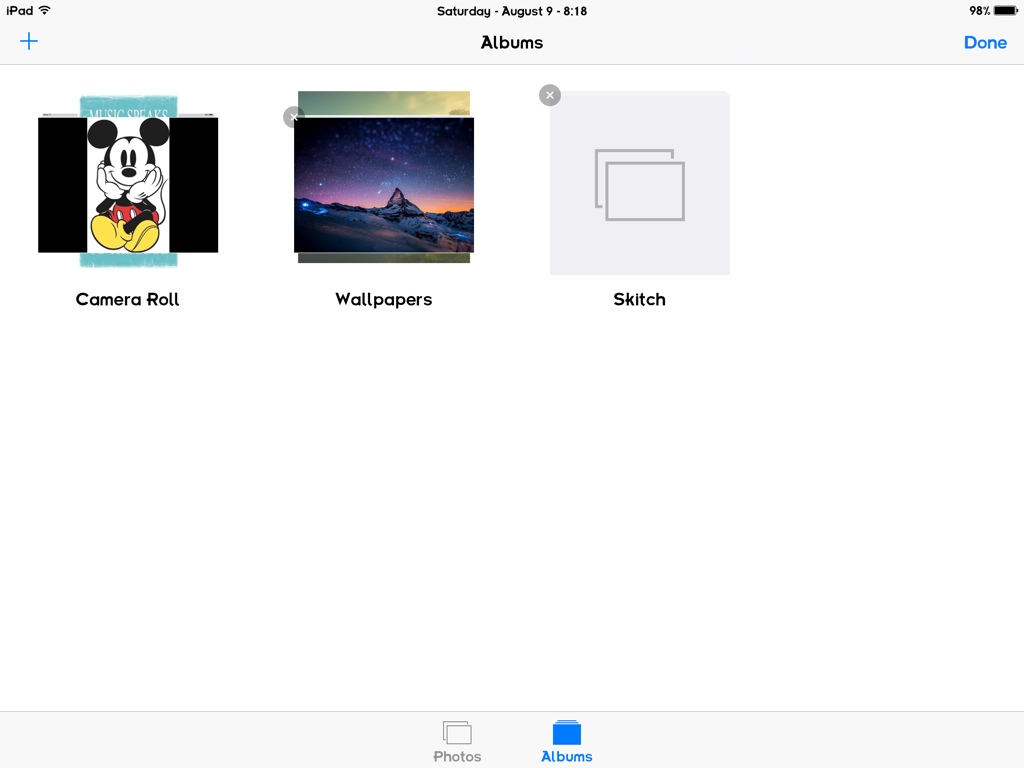Tap the iPad carrier label
Image resolution: width=1024 pixels, height=768 pixels.
(20, 10)
